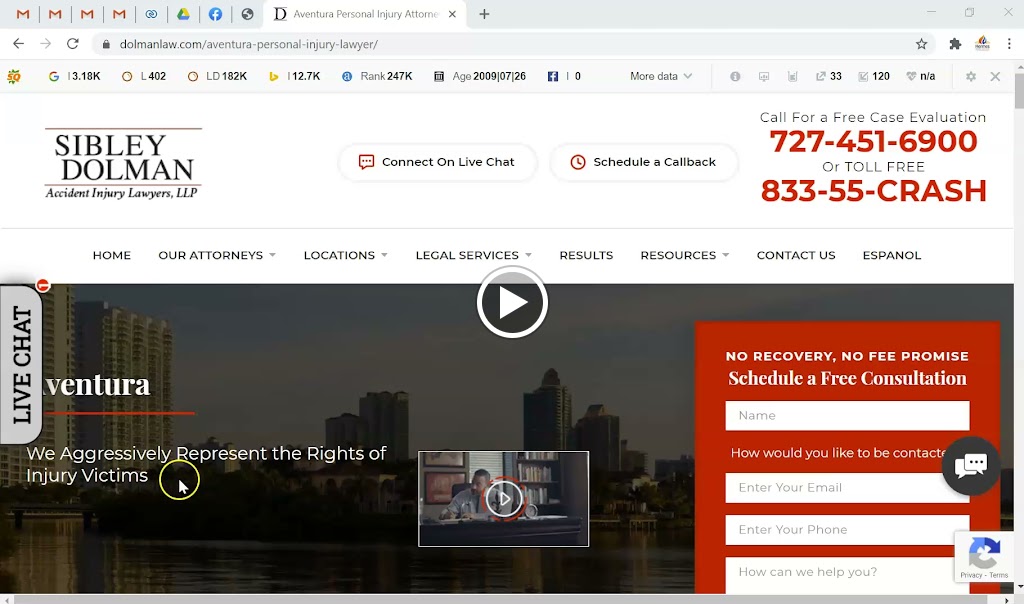Switch to the Google Drive tab
The height and width of the screenshot is (604, 1024).
coord(183,14)
